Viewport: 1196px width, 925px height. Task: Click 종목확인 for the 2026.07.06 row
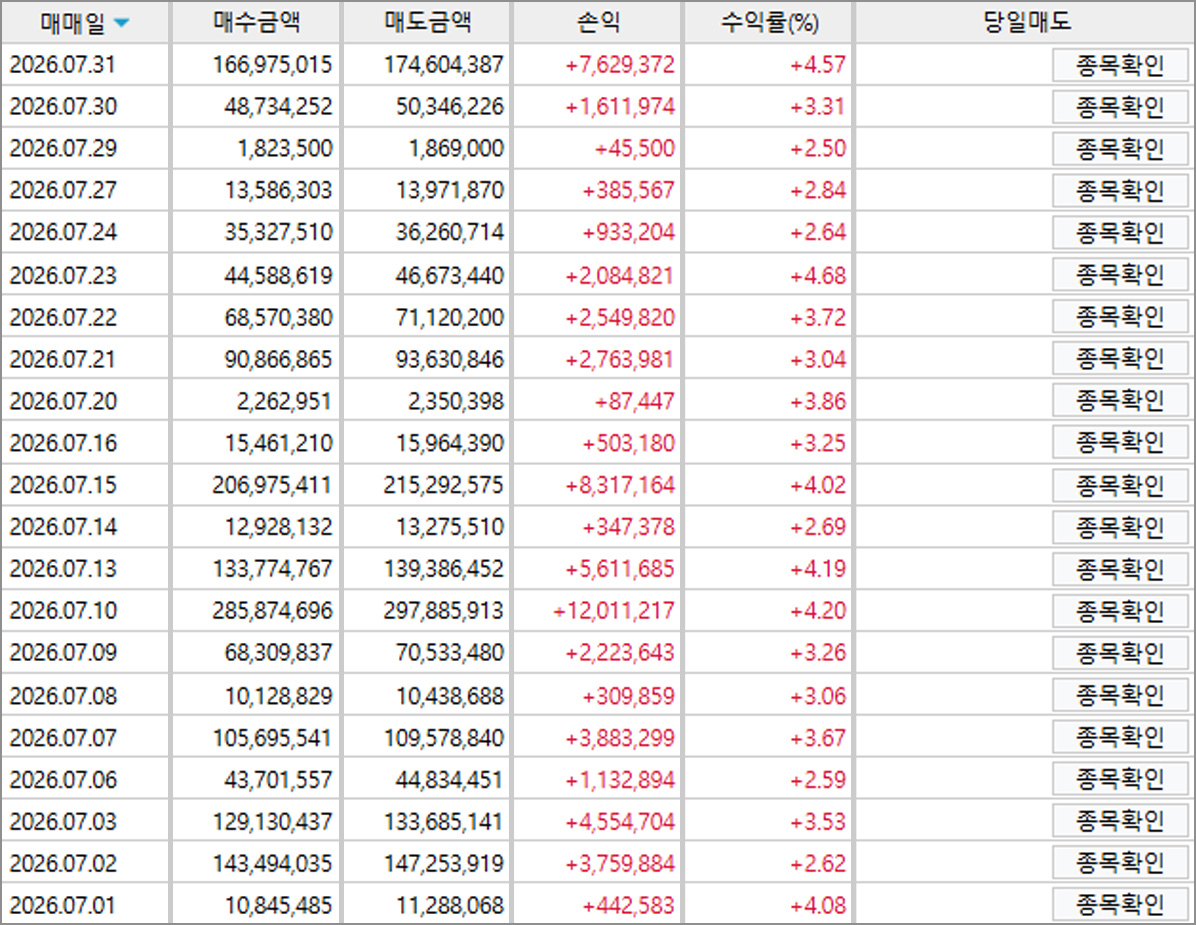tap(1120, 779)
